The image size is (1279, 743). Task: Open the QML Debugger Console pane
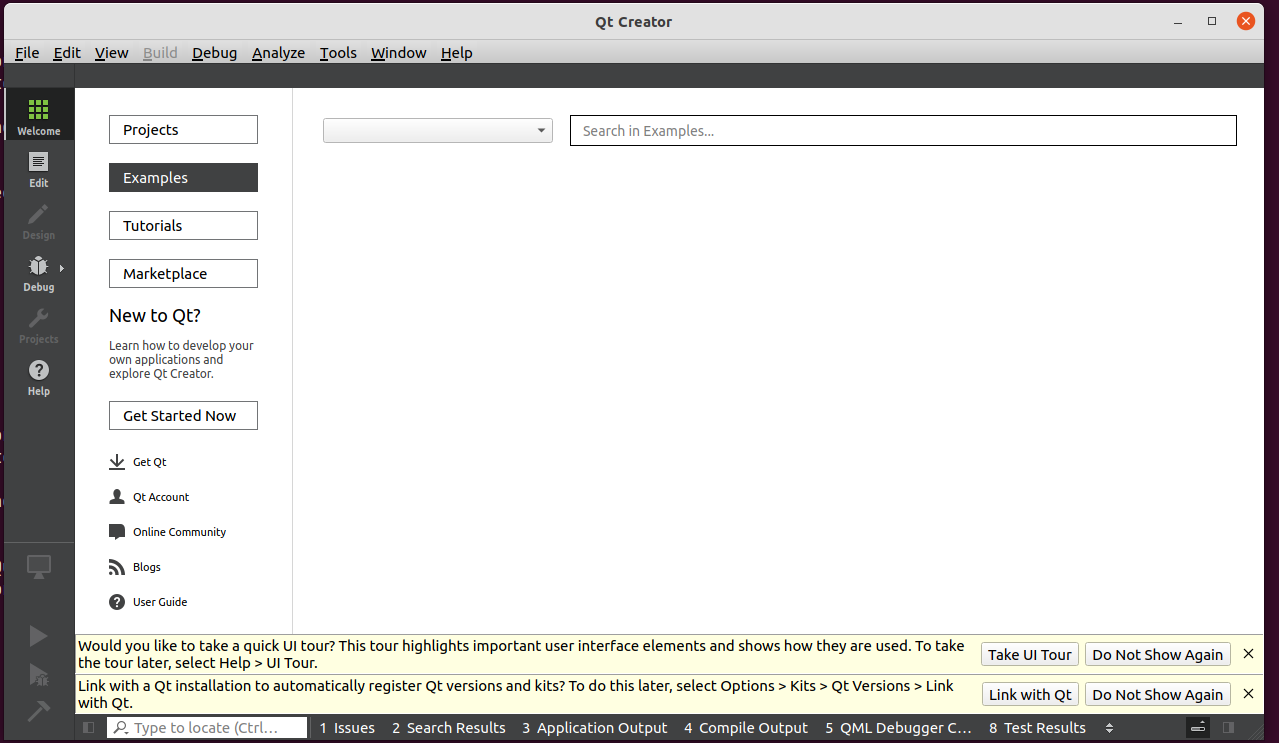pyautogui.click(x=898, y=728)
